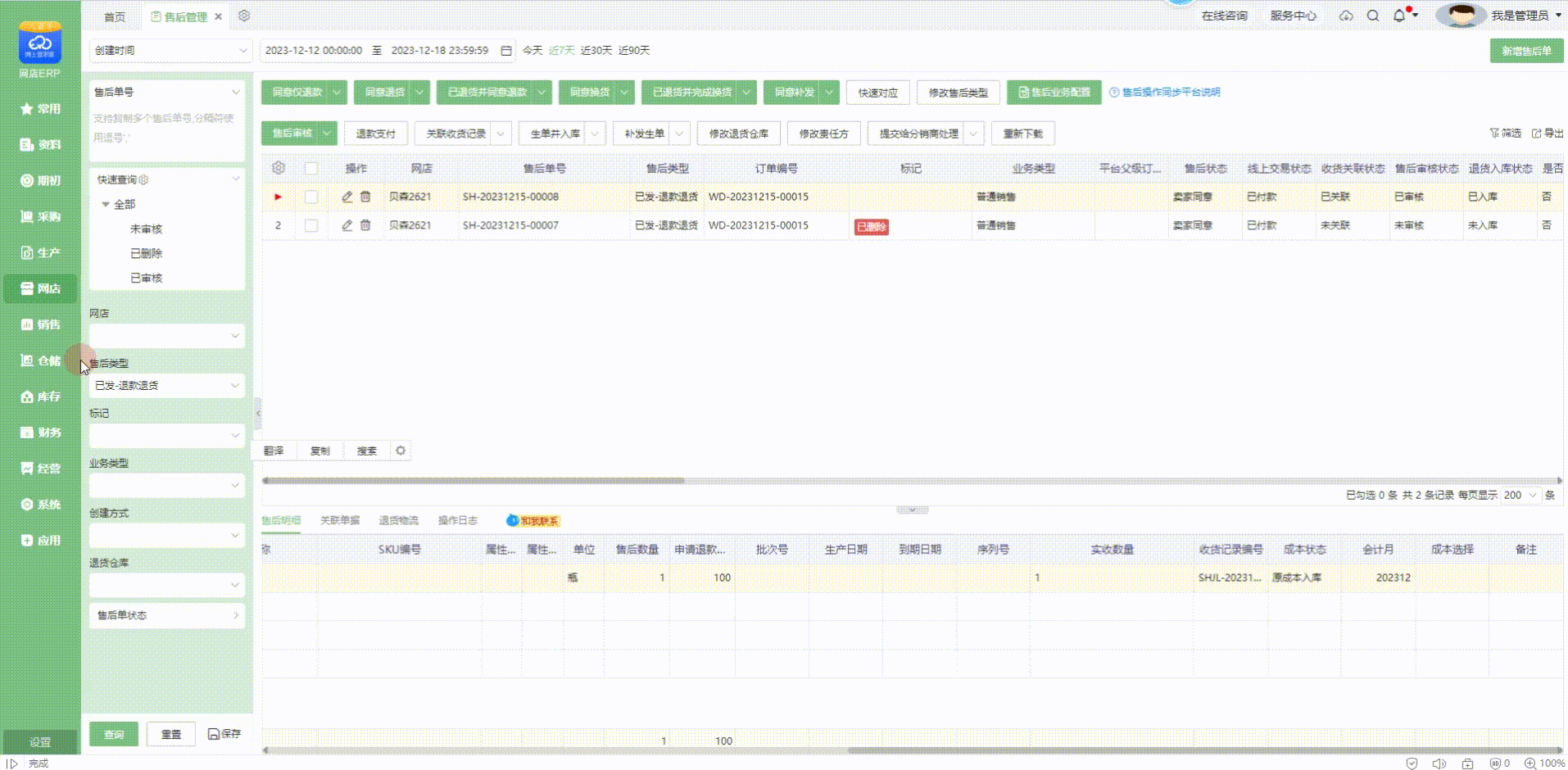Viewport: 1568px width, 770px height.
Task: Click the 快速查询 settings gear icon
Action: (144, 179)
